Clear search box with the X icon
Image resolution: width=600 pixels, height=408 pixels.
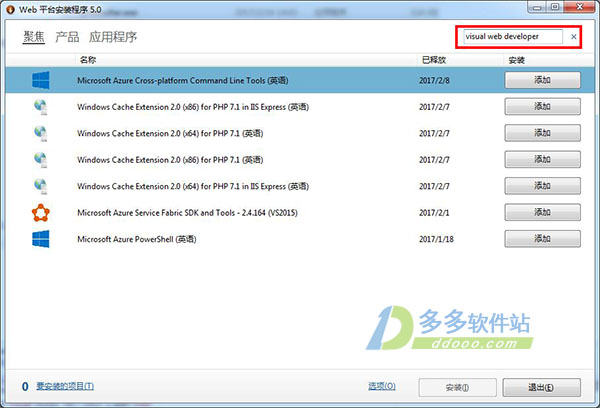(x=574, y=37)
